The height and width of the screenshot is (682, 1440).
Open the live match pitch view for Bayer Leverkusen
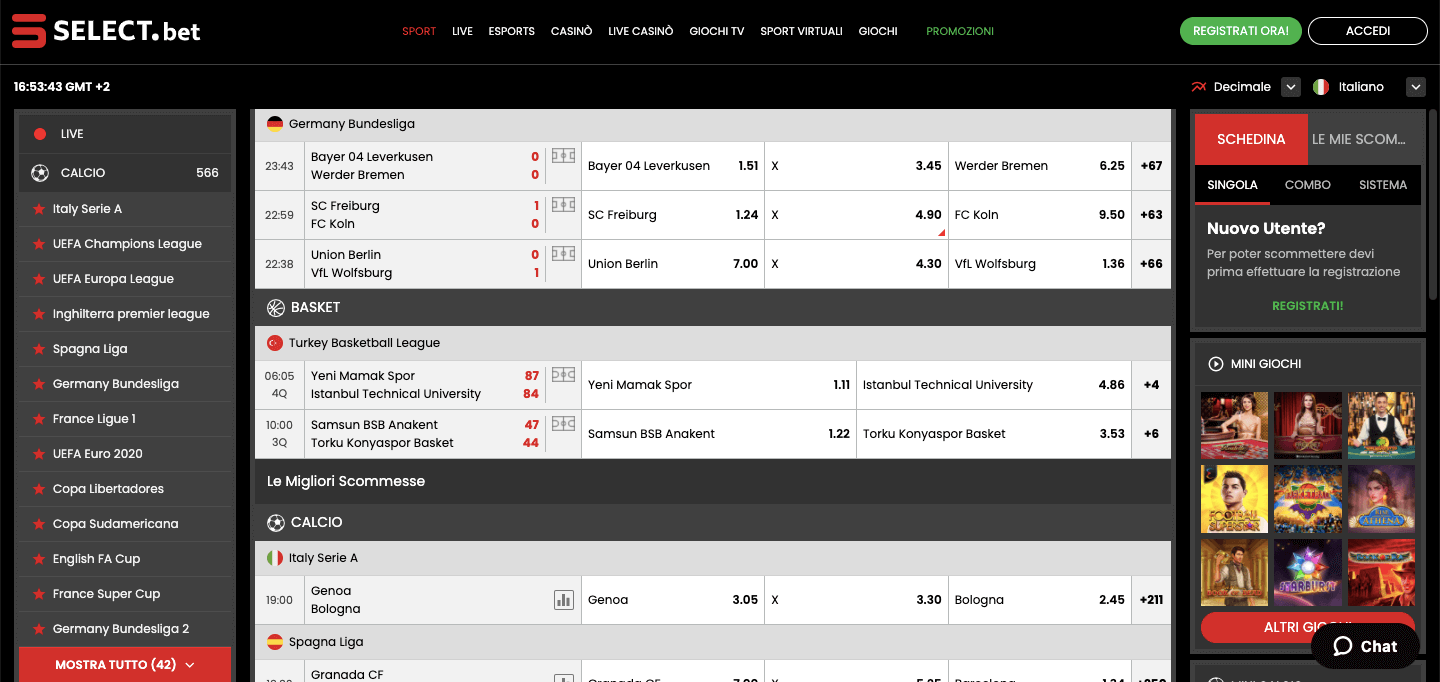(562, 156)
